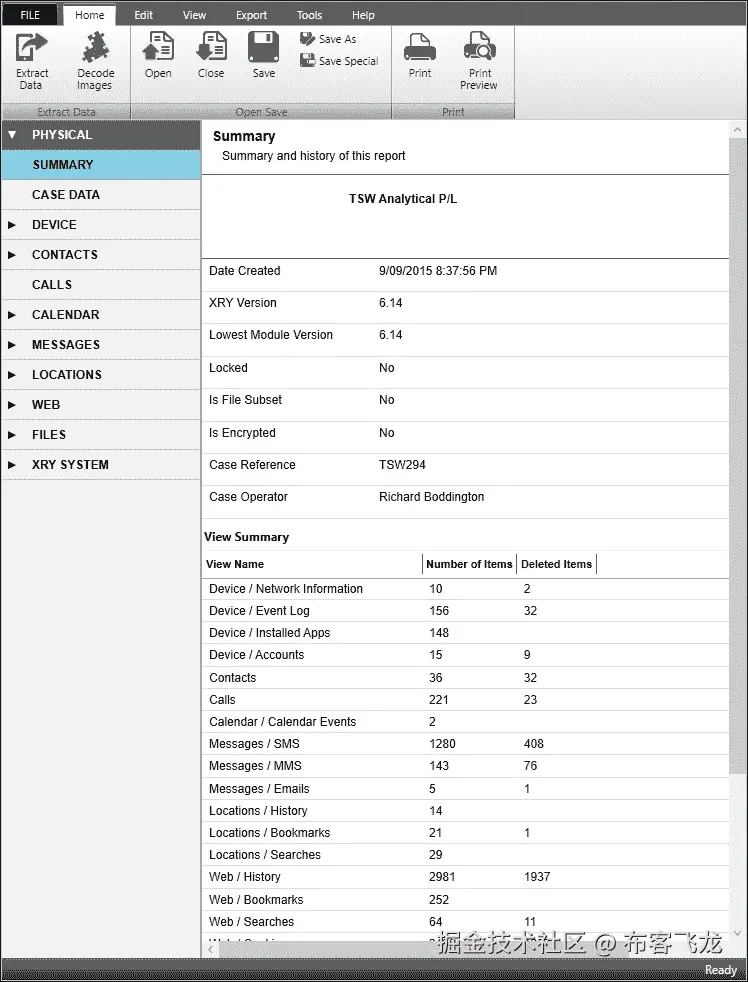Open the Help ribbon tab

(x=363, y=15)
